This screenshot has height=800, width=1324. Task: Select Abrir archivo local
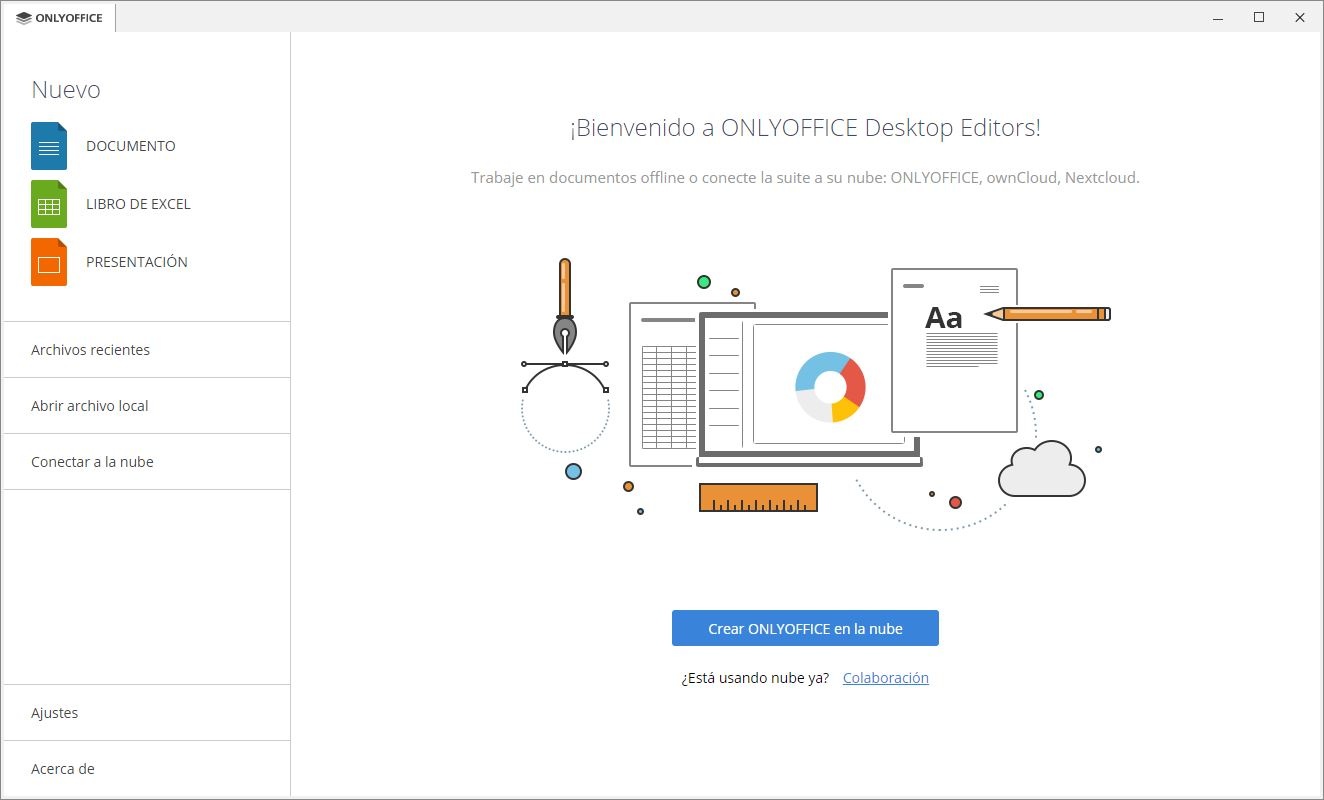click(x=147, y=406)
